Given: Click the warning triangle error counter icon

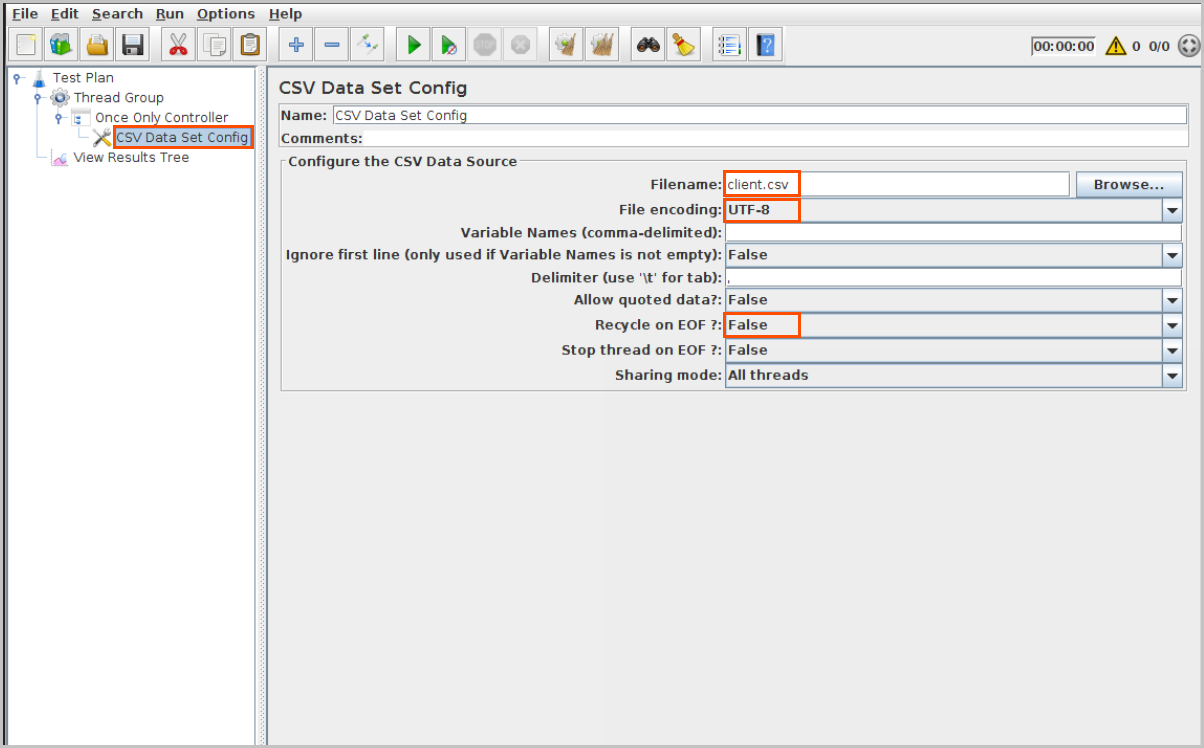Looking at the screenshot, I should [1115, 46].
